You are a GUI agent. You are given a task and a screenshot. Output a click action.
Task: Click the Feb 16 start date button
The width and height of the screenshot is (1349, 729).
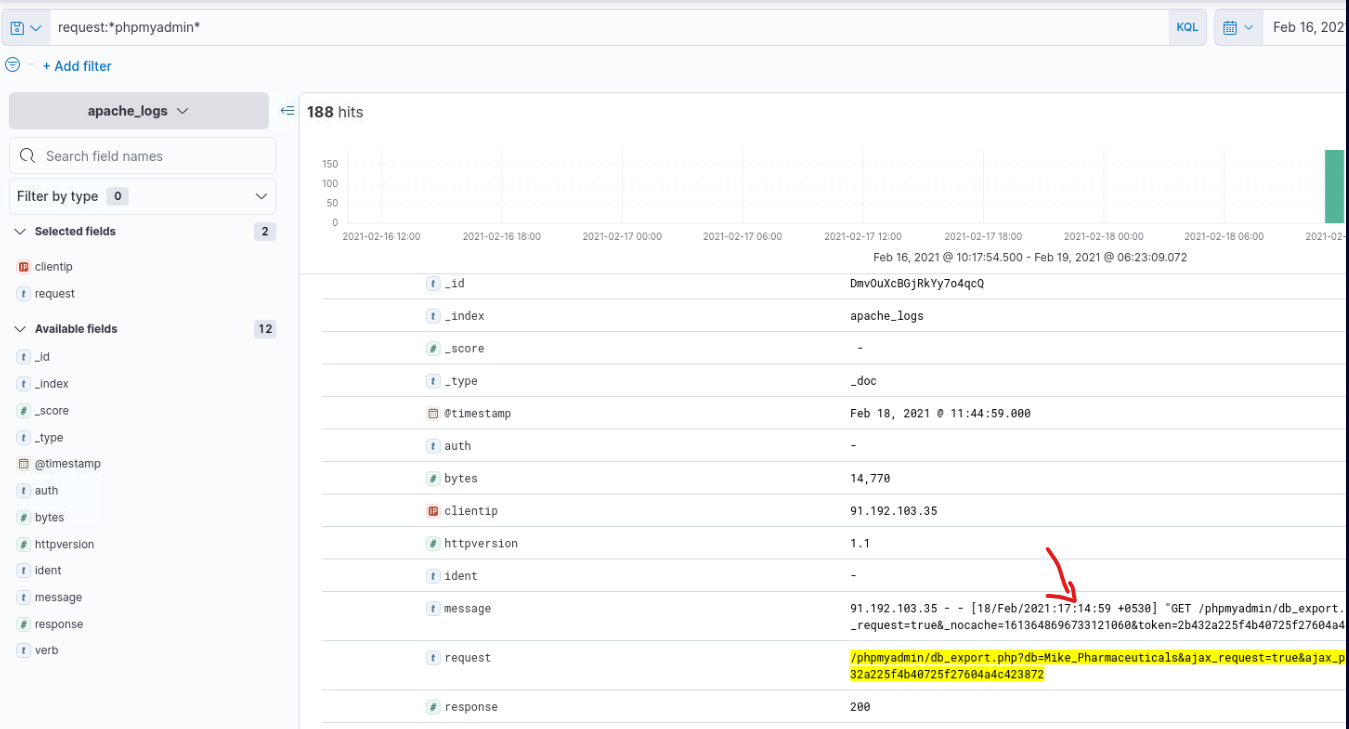(1306, 28)
